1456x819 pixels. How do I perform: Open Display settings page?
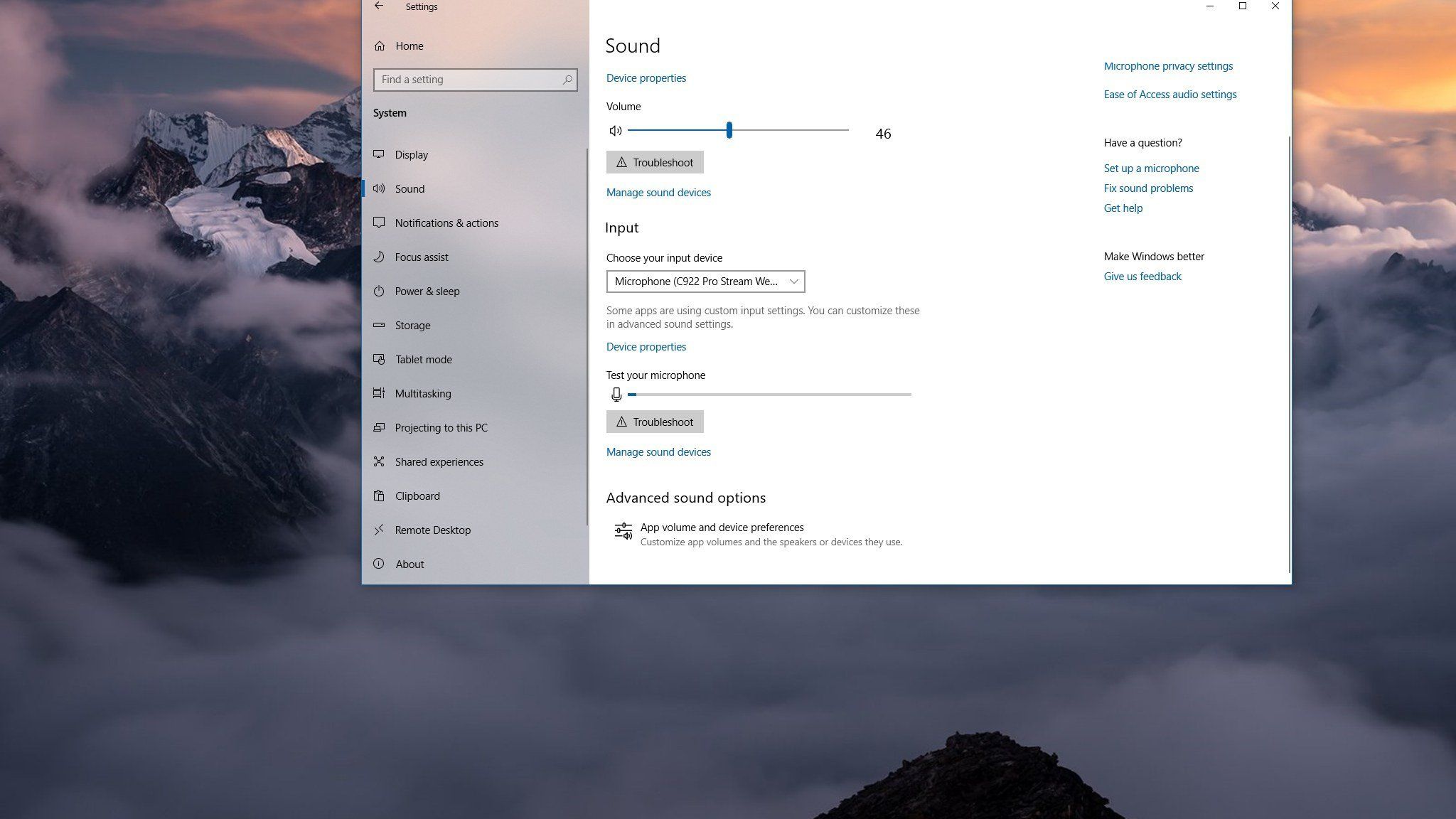[411, 155]
